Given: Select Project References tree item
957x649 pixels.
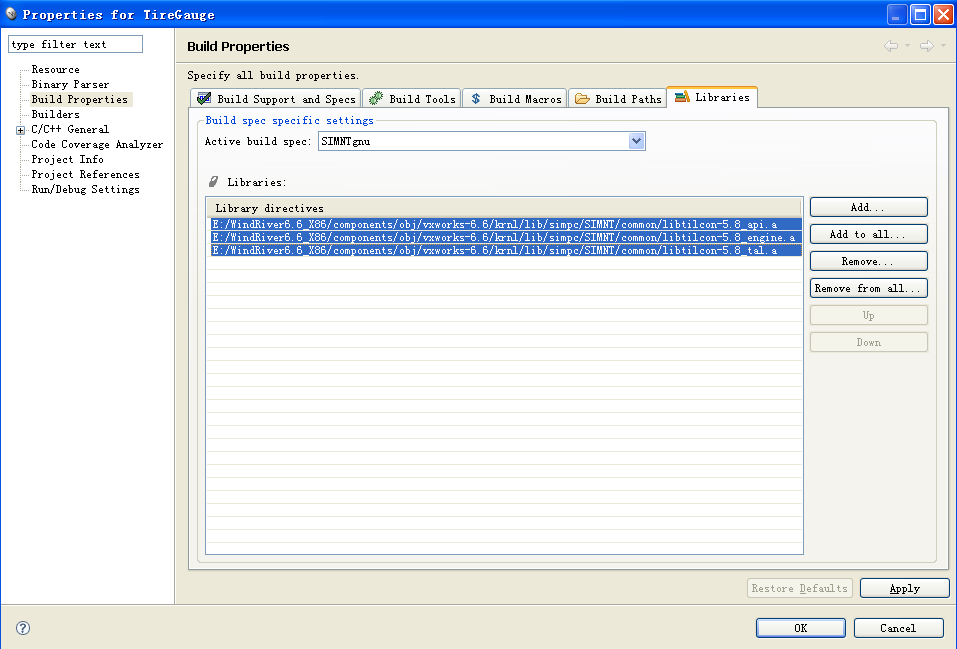Looking at the screenshot, I should pos(85,174).
